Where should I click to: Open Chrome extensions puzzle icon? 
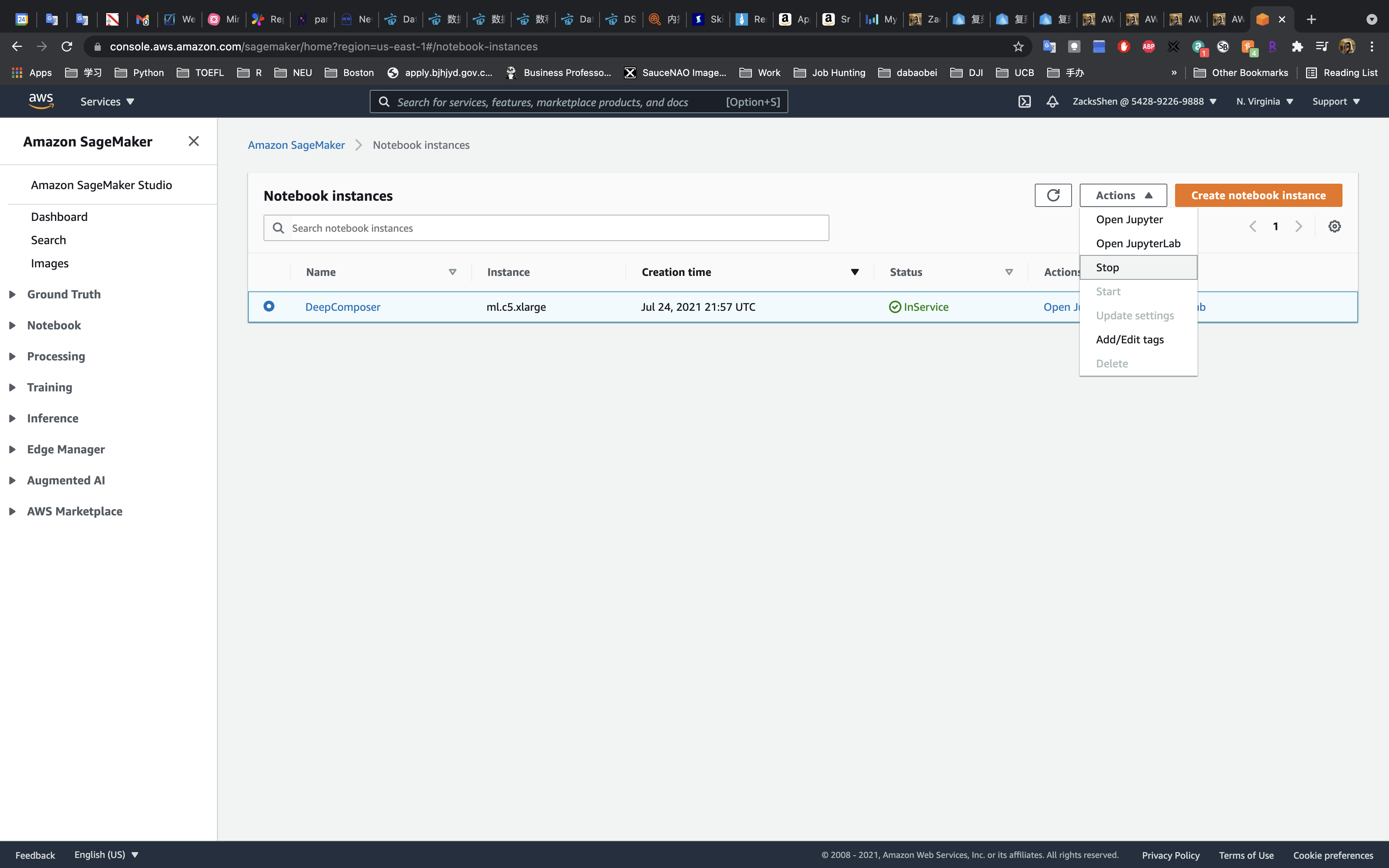point(1297,46)
